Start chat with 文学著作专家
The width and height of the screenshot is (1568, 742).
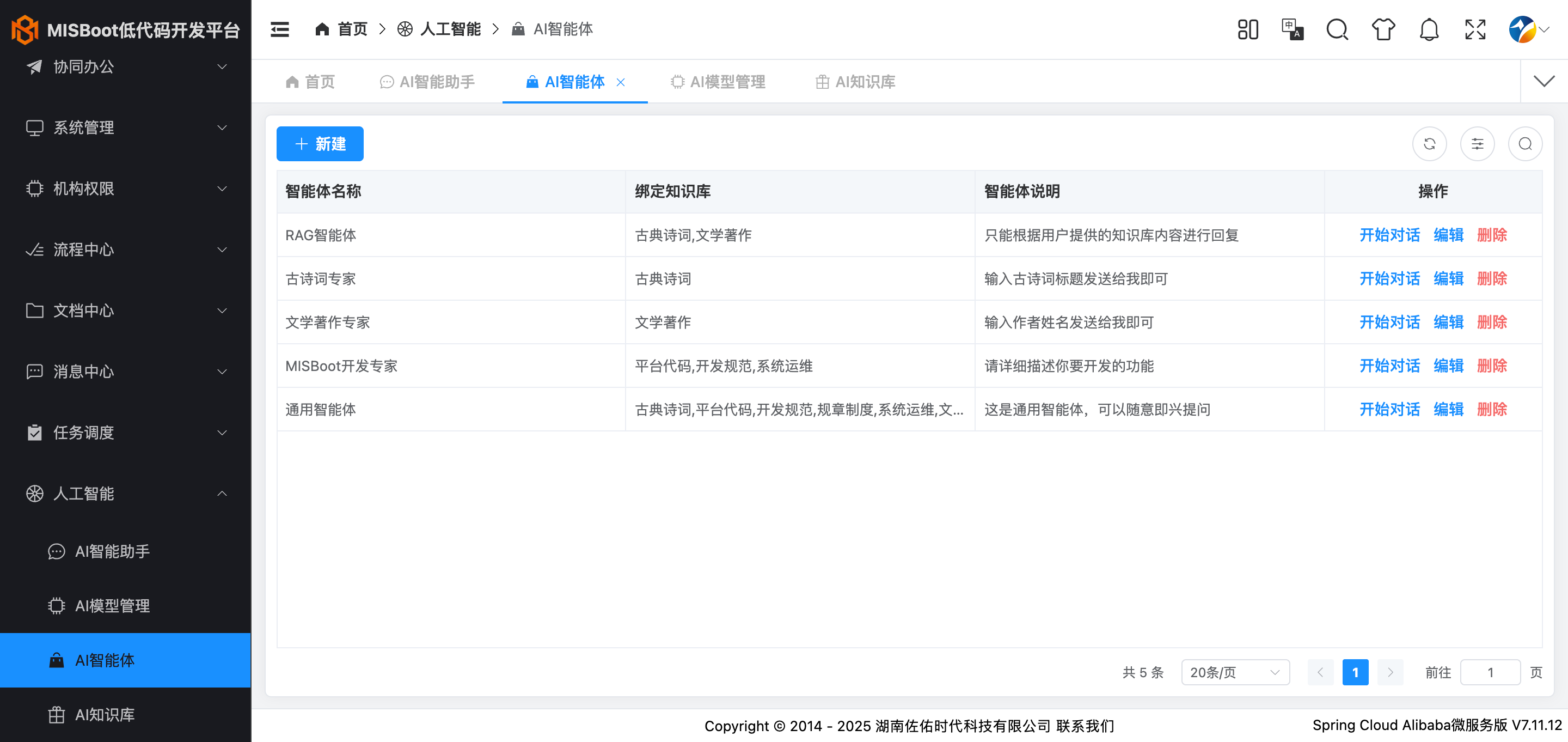[1389, 323]
